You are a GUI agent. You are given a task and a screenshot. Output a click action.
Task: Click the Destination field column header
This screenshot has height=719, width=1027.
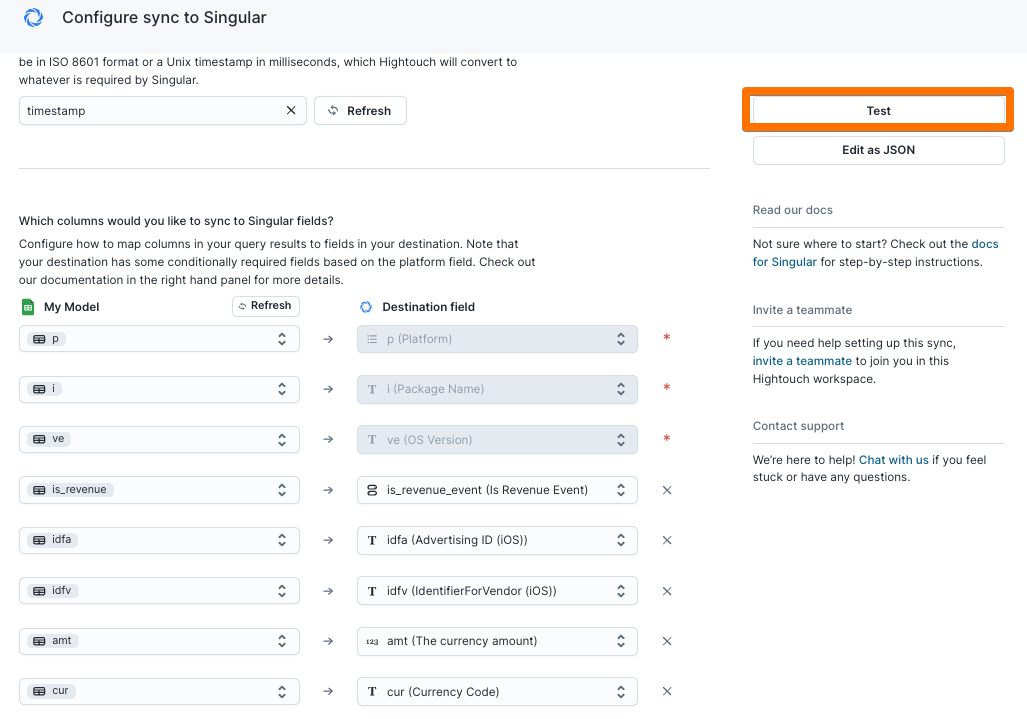point(428,307)
